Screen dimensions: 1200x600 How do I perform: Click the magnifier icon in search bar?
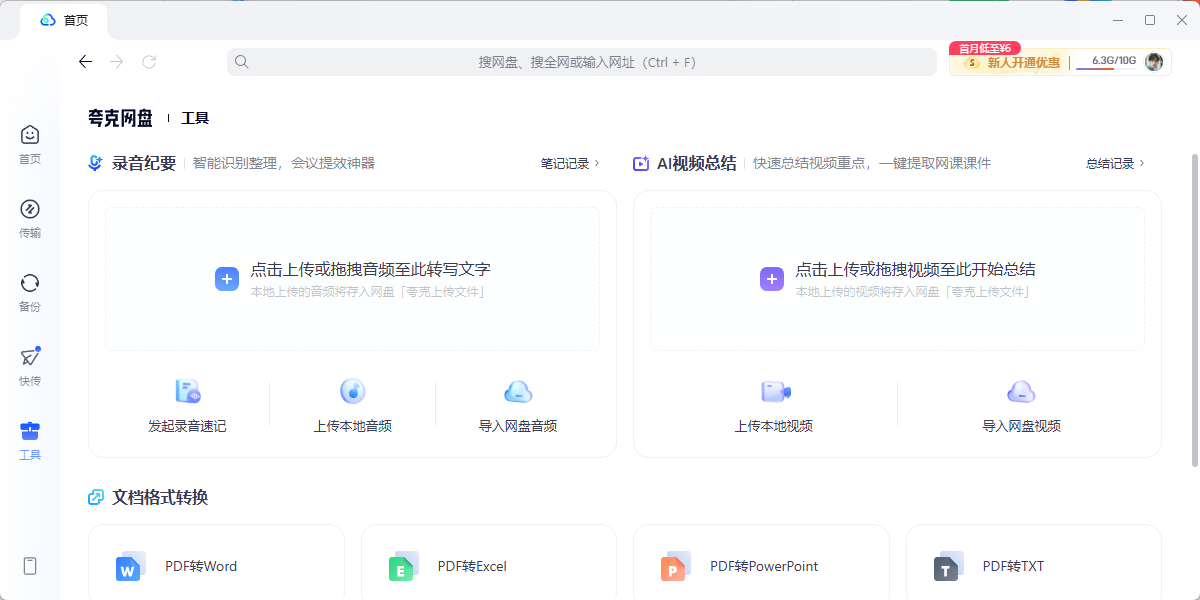tap(242, 62)
